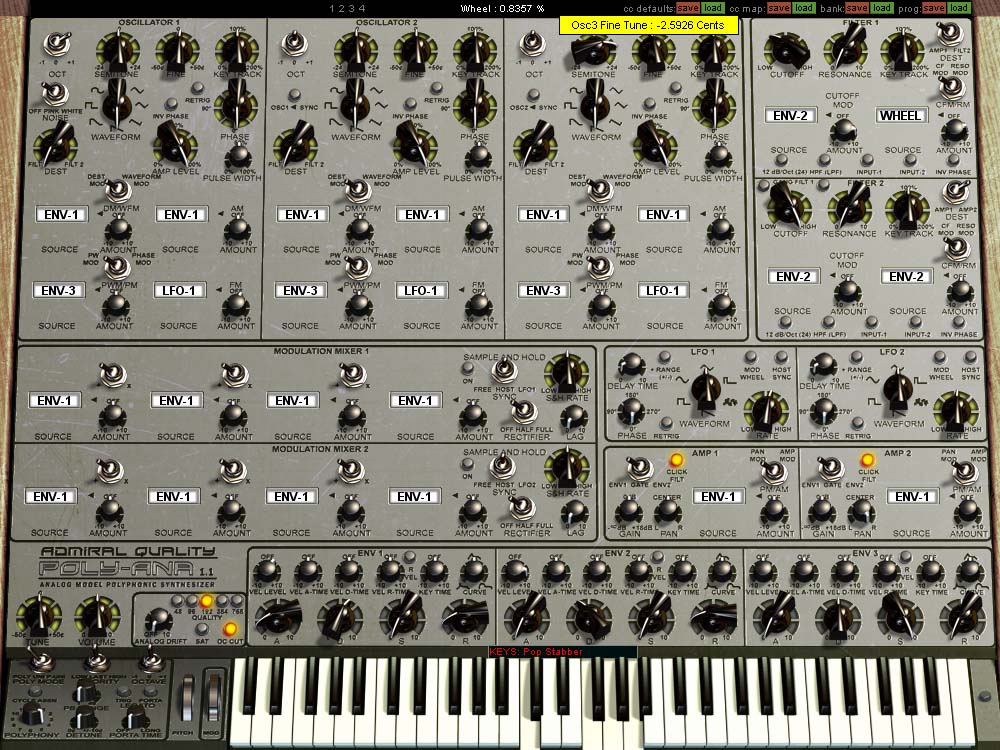Click the cc defaults load button
This screenshot has width=1000, height=750.
713,8
